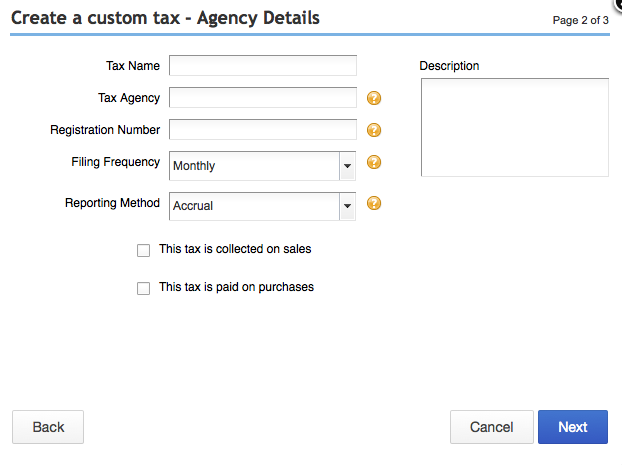Expand the Filing Frequency dropdown arrow
Image resolution: width=622 pixels, height=465 pixels.
pyautogui.click(x=347, y=166)
